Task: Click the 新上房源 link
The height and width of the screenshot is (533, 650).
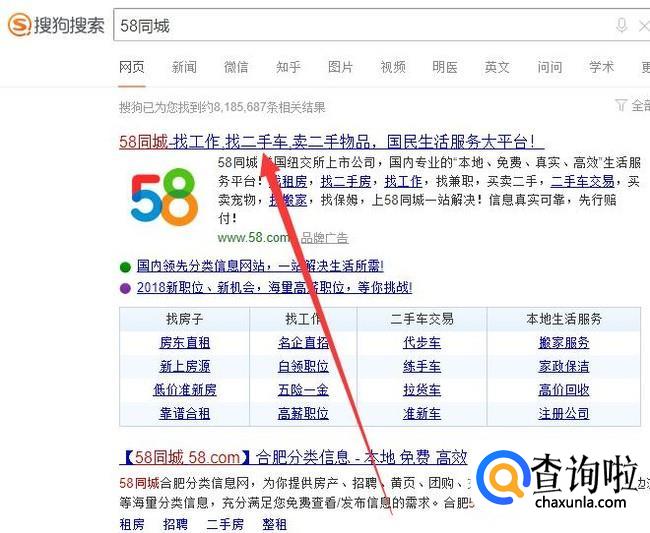Action: point(185,366)
